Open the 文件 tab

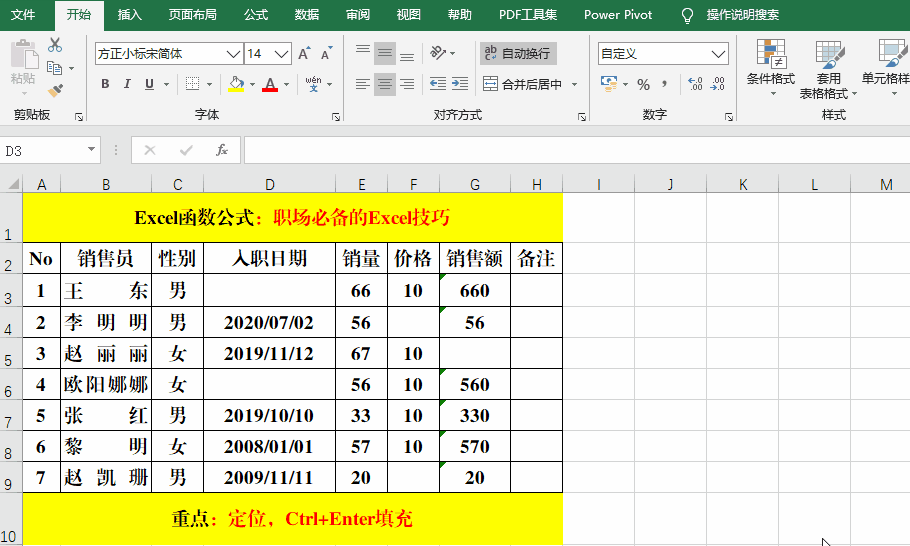coord(23,15)
